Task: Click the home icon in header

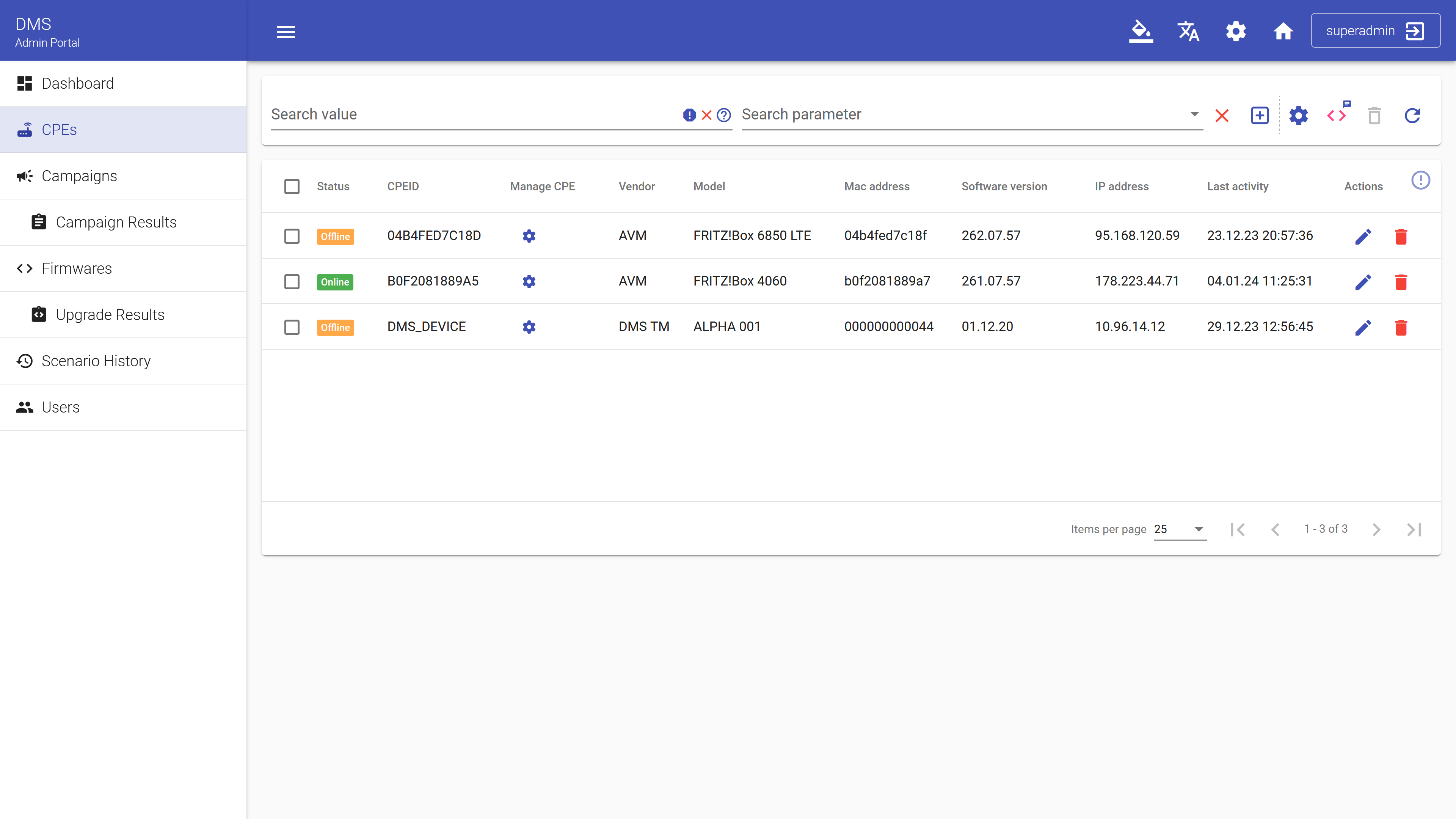Action: click(x=1283, y=31)
